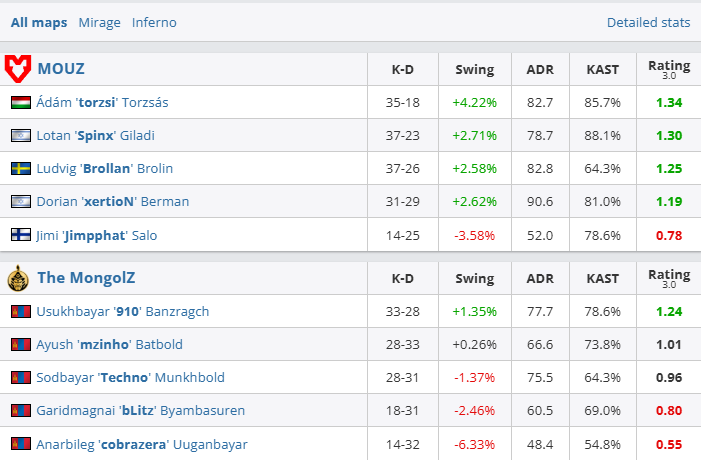Select the All maps tab

39,22
